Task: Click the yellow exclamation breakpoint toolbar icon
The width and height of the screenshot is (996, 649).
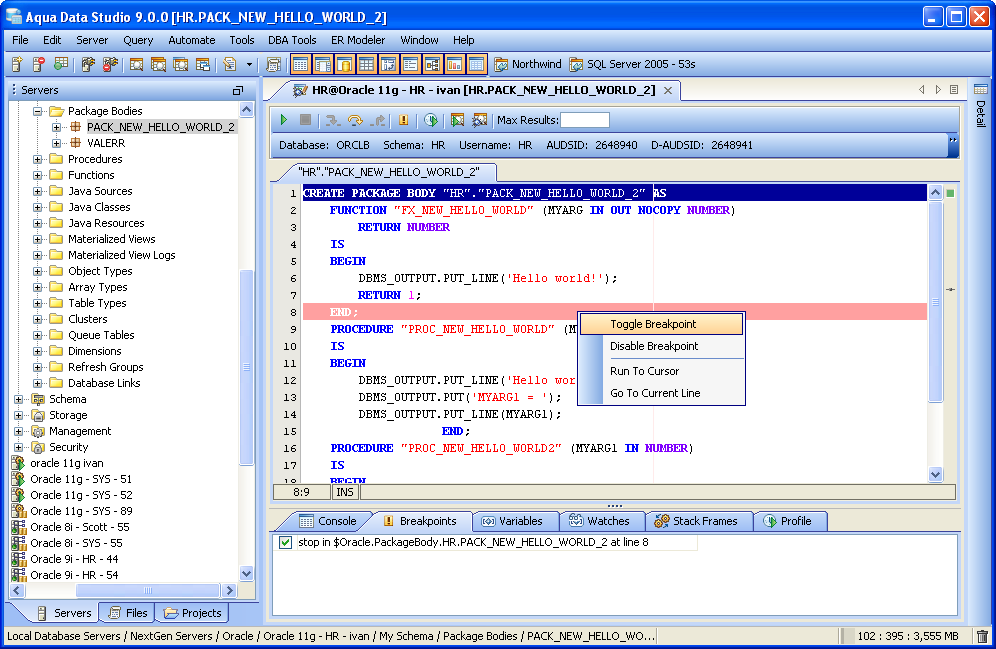Action: (x=404, y=120)
